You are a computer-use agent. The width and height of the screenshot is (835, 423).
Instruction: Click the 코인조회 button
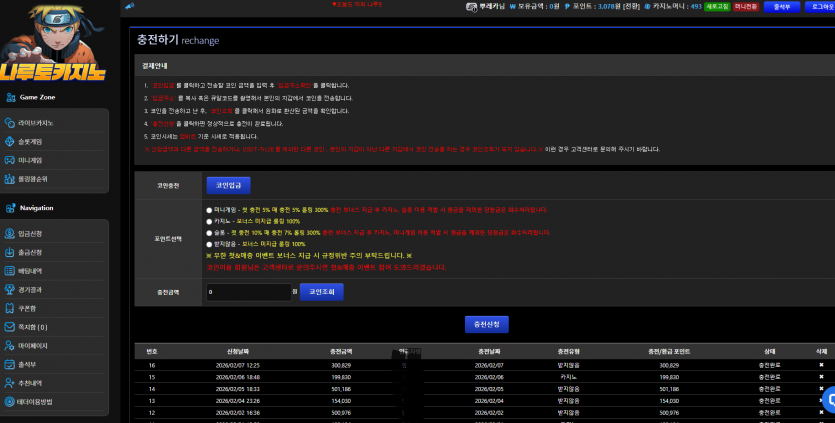(x=322, y=292)
